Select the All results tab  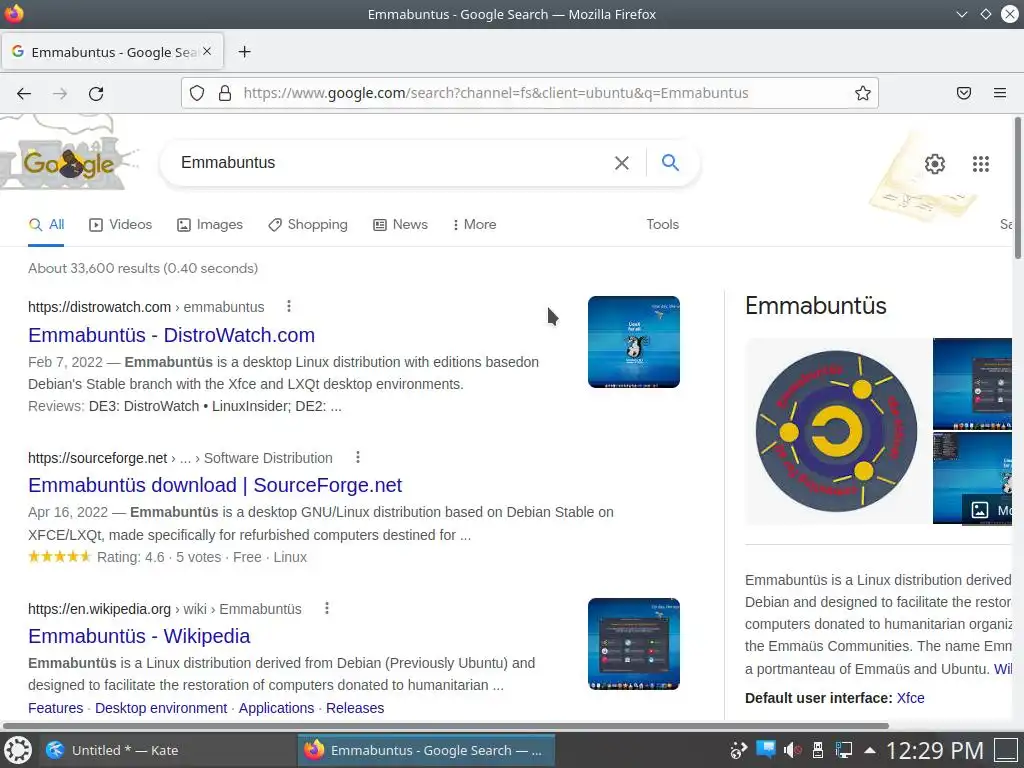coord(46,225)
